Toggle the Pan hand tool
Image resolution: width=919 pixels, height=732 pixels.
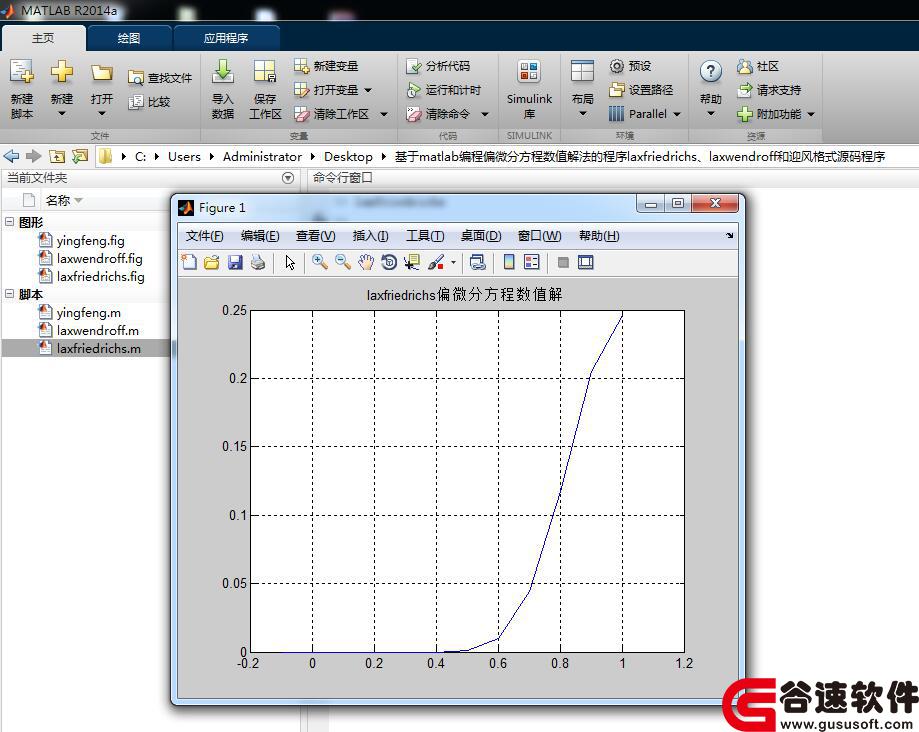366,262
